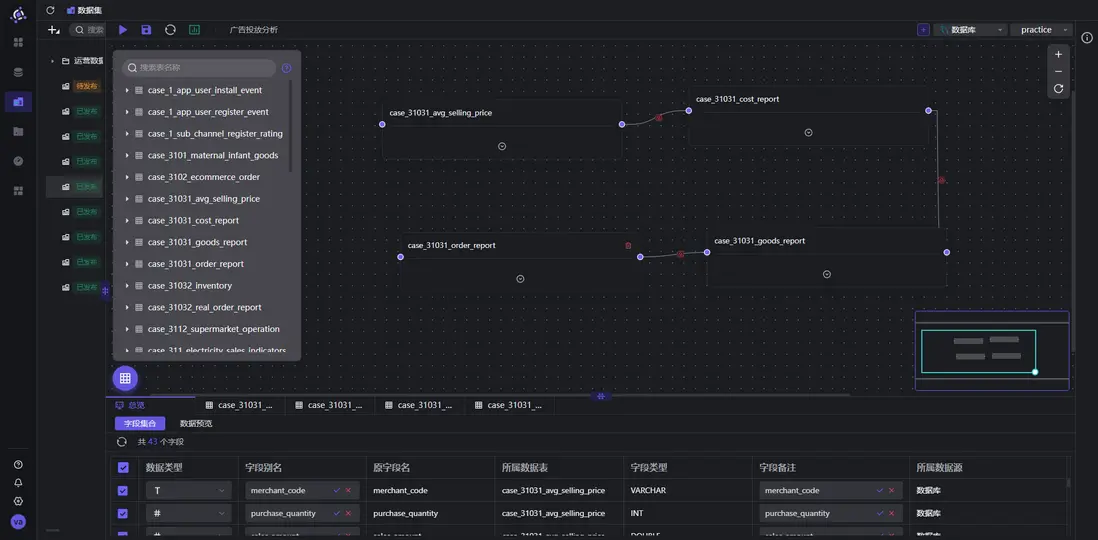Zoom in the canvas with plus button
Image resolution: width=1098 pixels, height=540 pixels.
[1058, 55]
